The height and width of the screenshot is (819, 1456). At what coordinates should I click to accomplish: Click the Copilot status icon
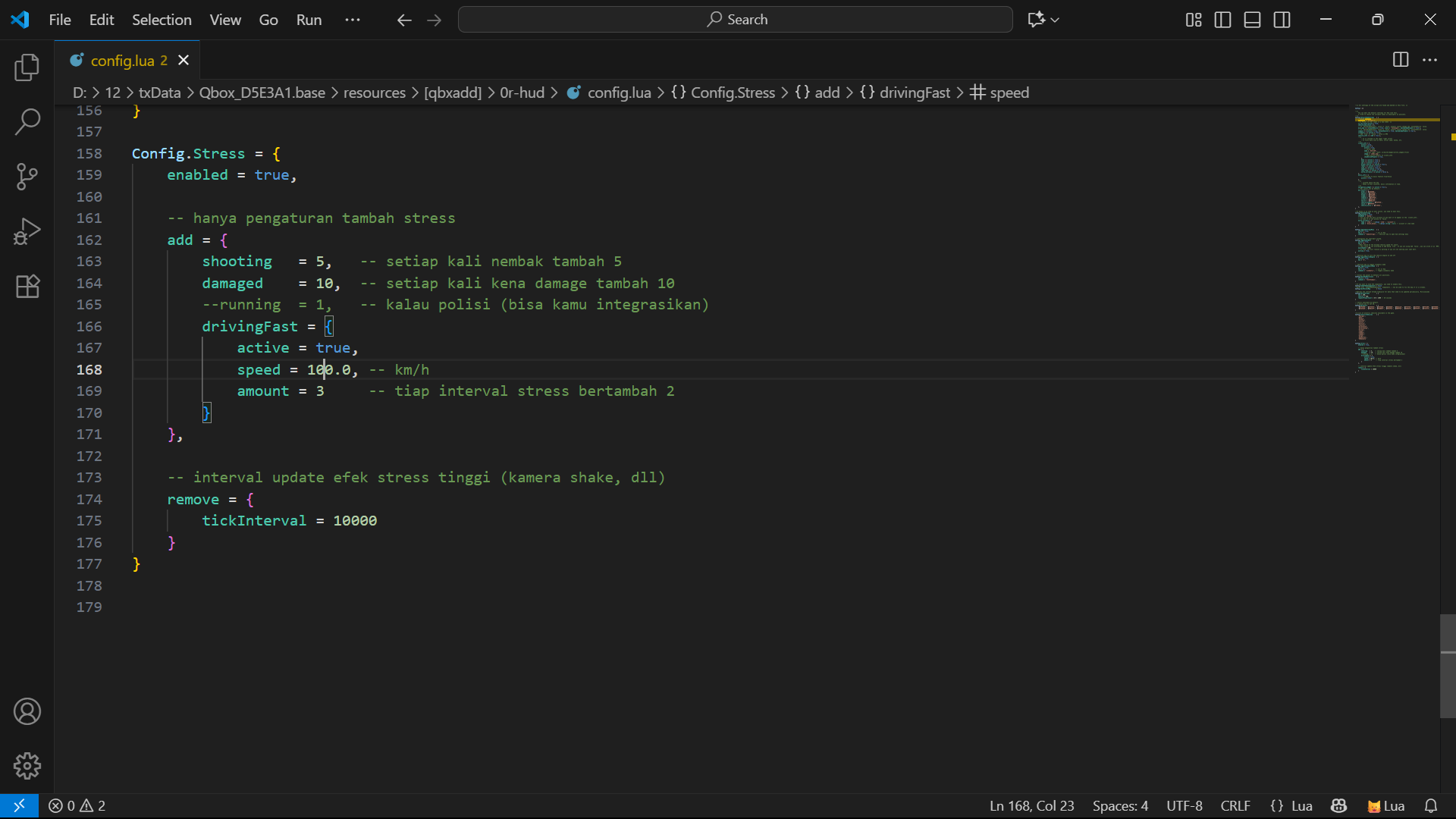point(1338,805)
